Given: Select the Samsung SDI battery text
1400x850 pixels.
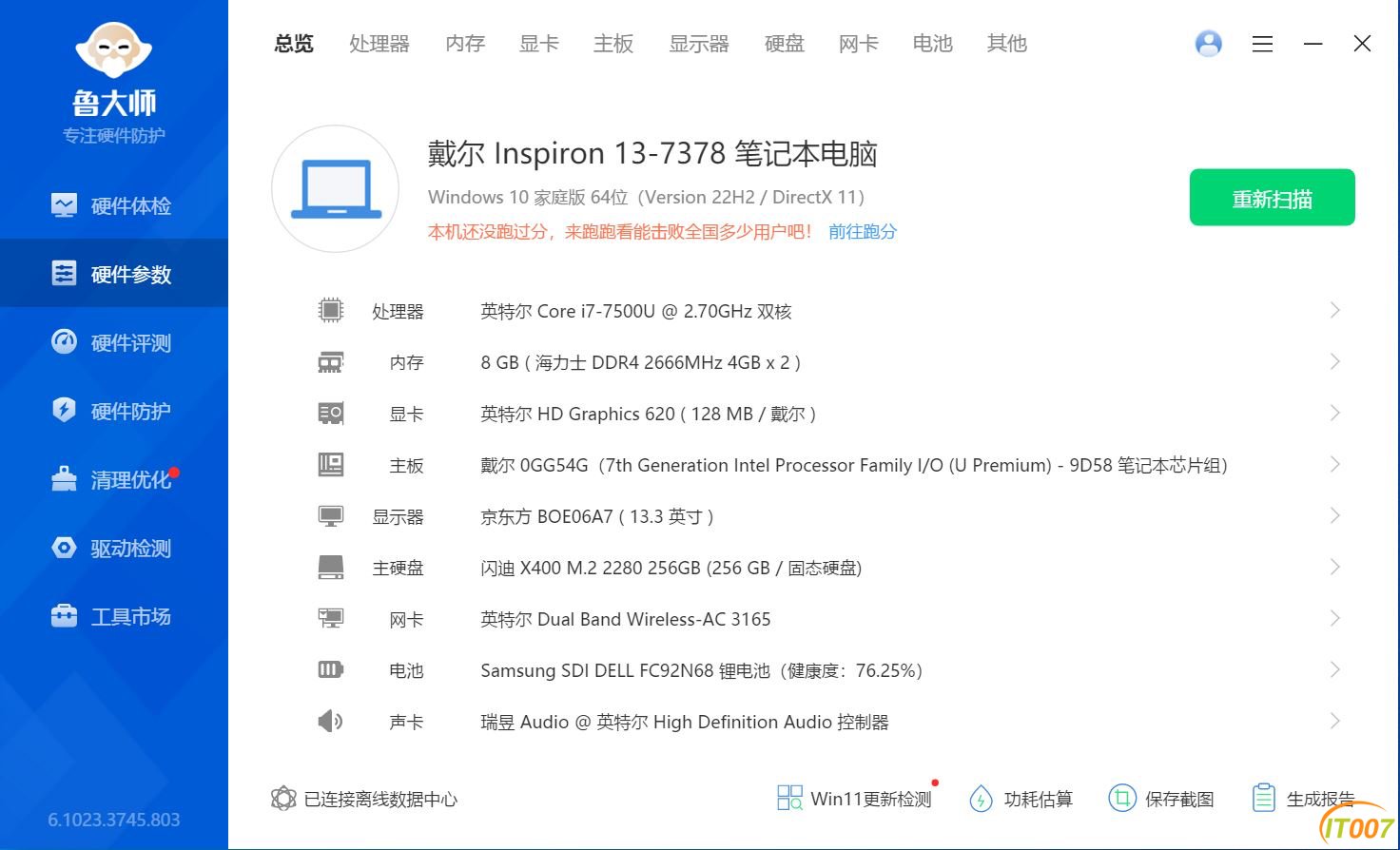Looking at the screenshot, I should point(702,671).
